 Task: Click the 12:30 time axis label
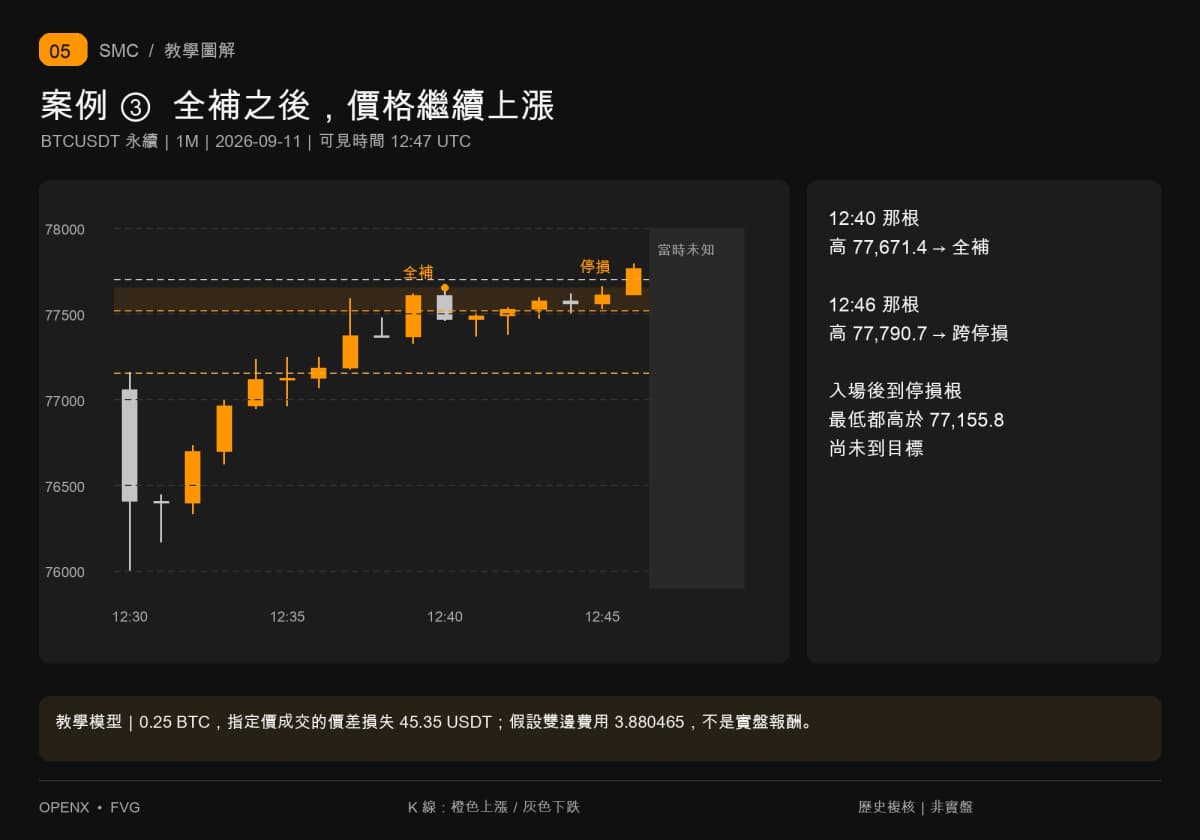coord(130,617)
